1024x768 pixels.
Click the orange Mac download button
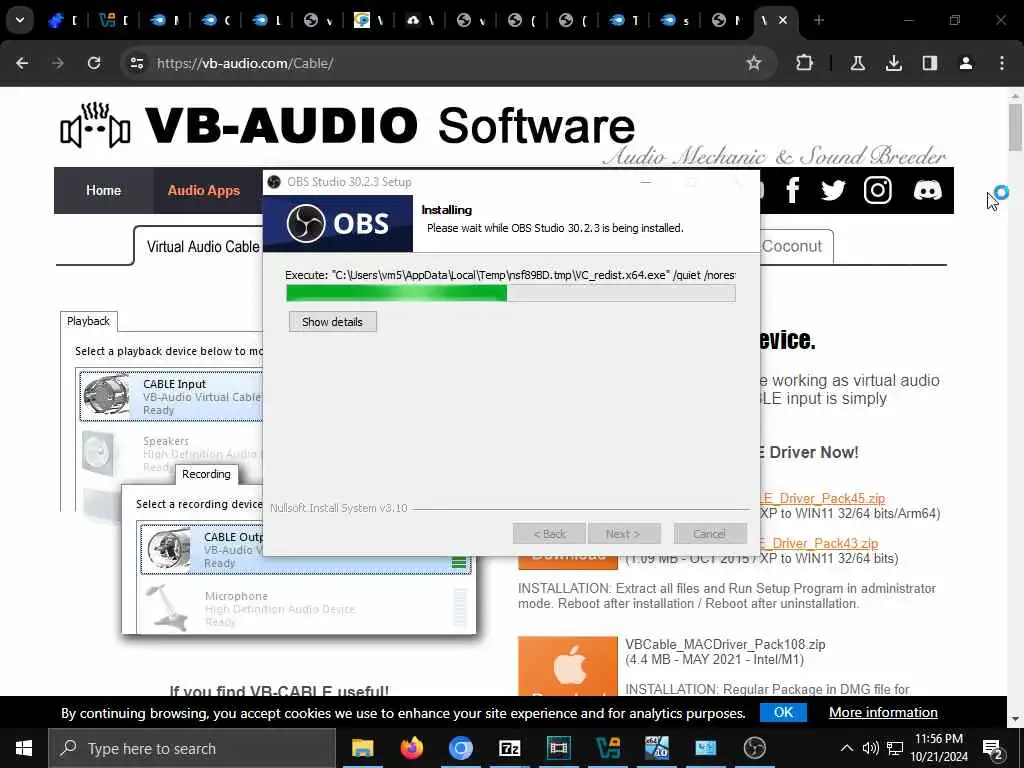[568, 666]
